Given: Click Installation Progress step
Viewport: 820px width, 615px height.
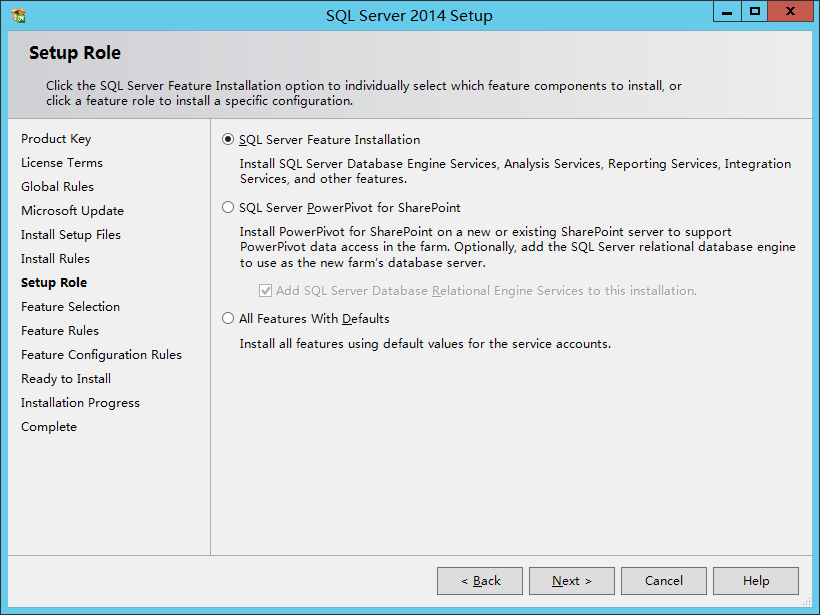Looking at the screenshot, I should [x=81, y=403].
